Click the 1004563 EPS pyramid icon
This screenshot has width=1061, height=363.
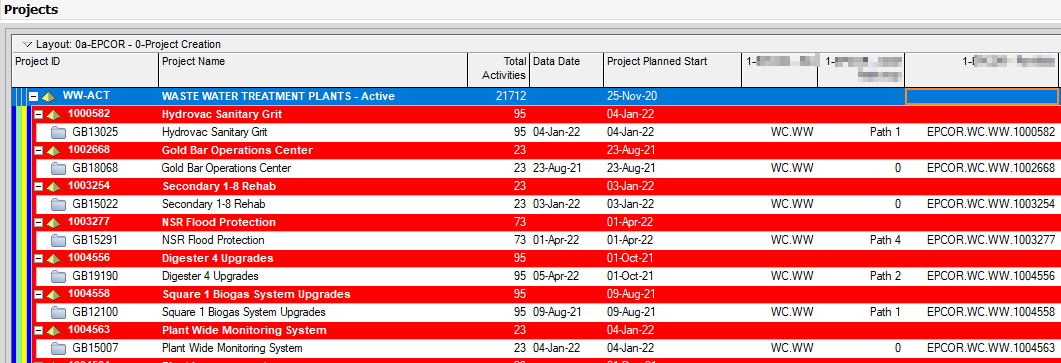53,331
